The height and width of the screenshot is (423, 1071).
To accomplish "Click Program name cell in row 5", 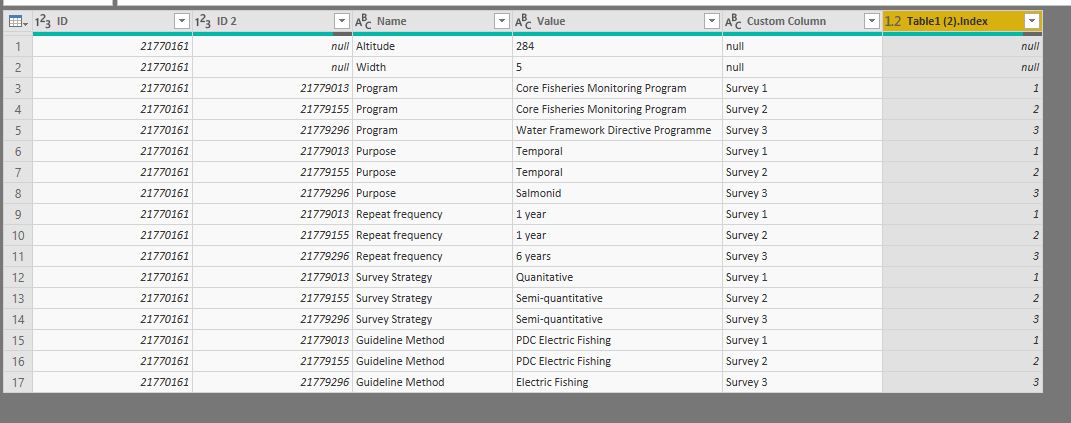I will (x=432, y=131).
